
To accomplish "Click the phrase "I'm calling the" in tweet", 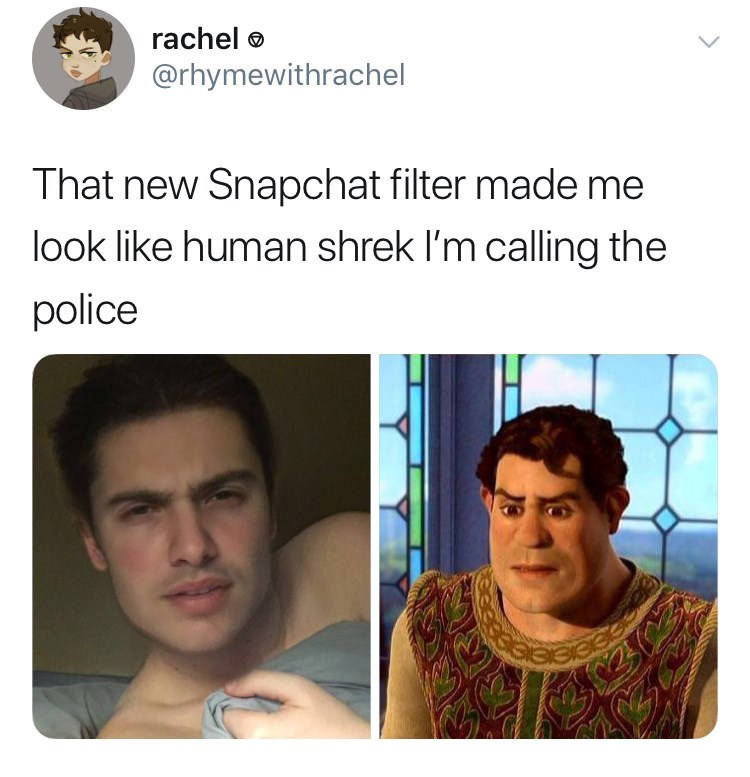I will (x=545, y=248).
